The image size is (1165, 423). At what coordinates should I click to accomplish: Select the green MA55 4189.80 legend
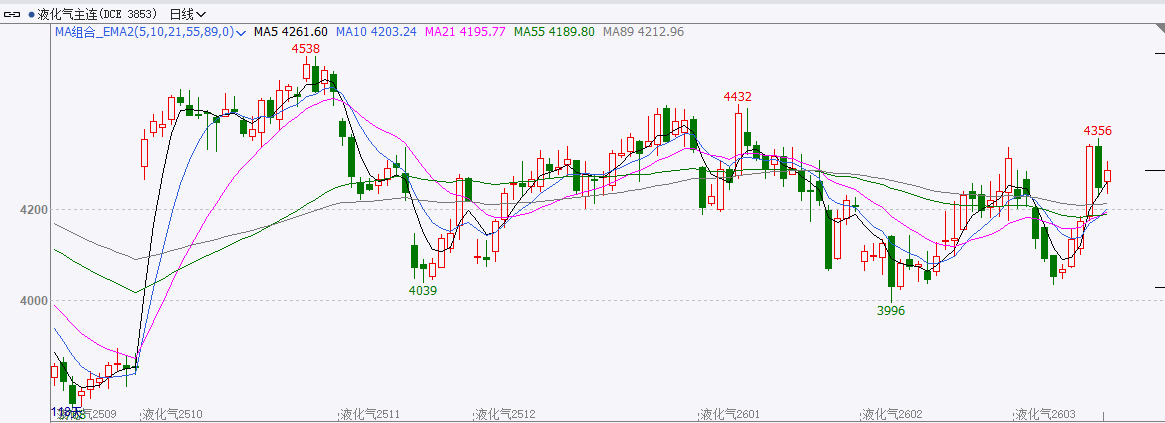coord(554,32)
